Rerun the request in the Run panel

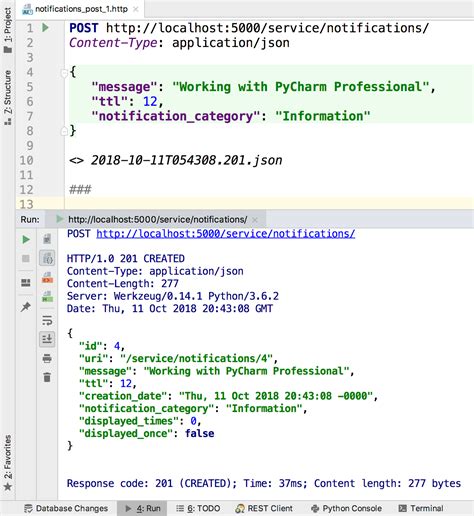[x=26, y=240]
